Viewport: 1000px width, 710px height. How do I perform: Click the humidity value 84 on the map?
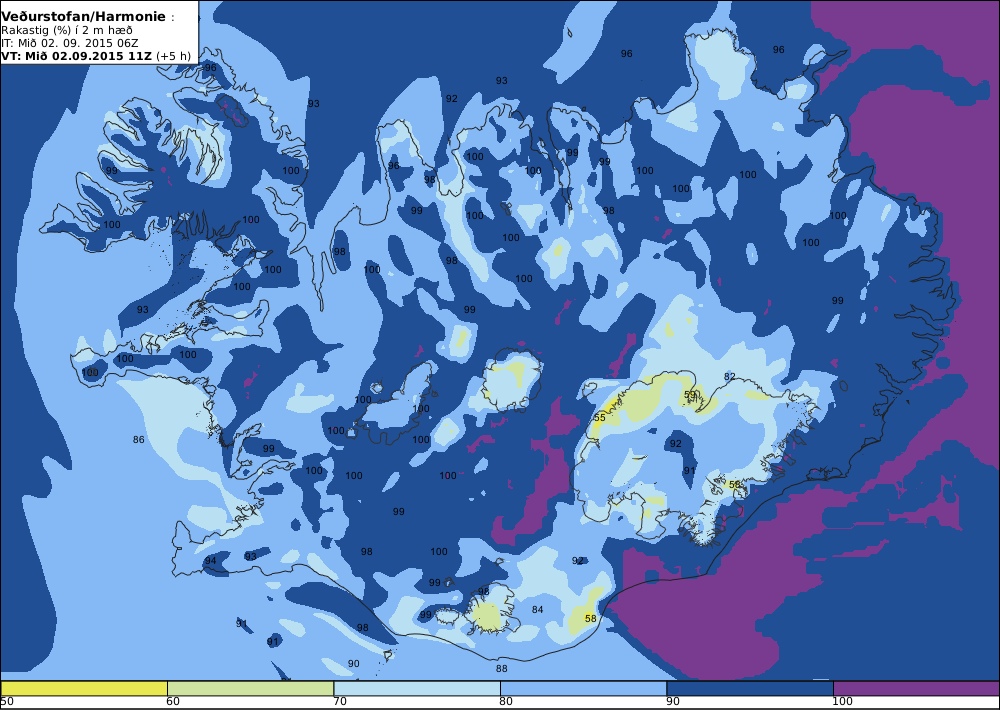tap(538, 610)
